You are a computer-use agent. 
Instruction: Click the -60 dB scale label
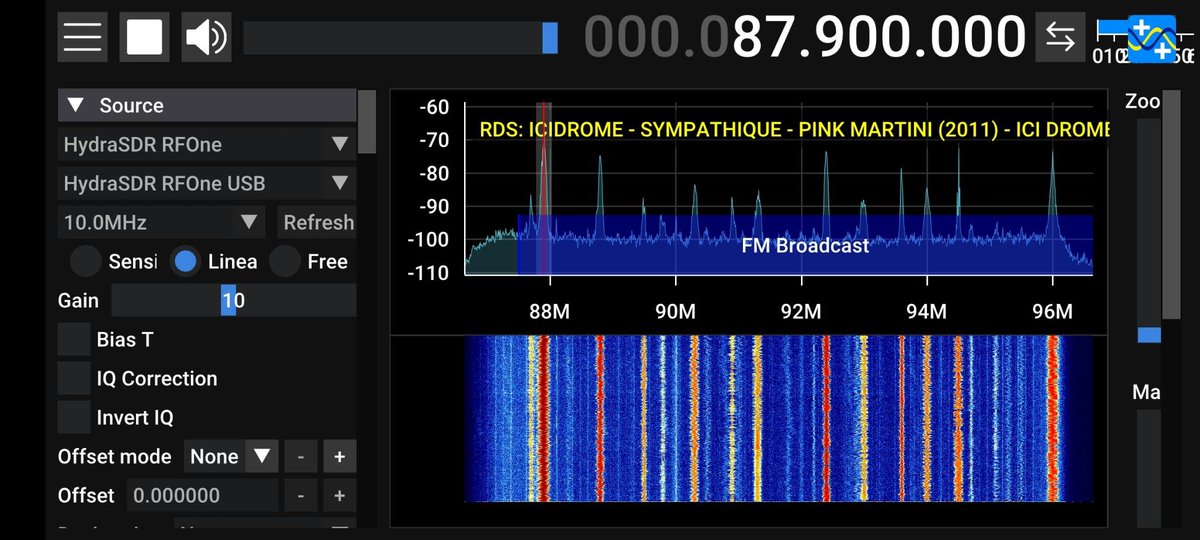pos(433,107)
